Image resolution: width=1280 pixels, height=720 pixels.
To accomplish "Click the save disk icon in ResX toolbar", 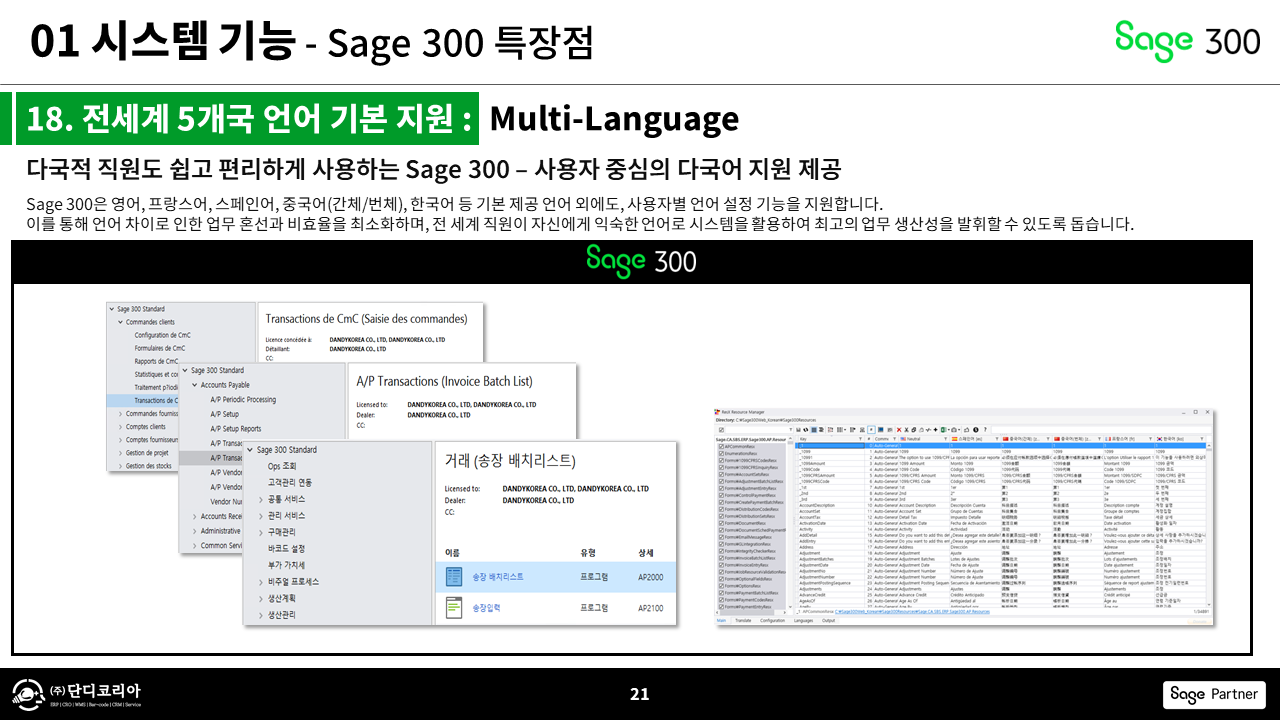I will (798, 430).
